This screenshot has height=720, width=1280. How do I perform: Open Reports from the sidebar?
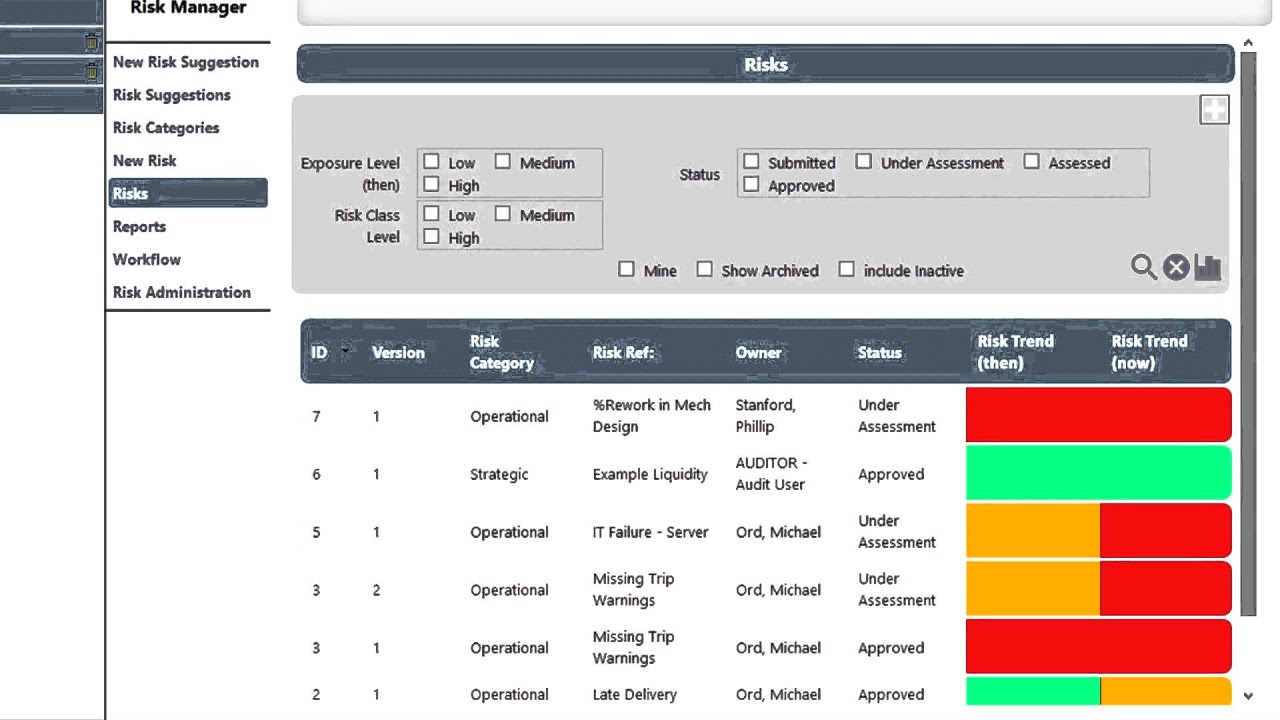click(139, 227)
